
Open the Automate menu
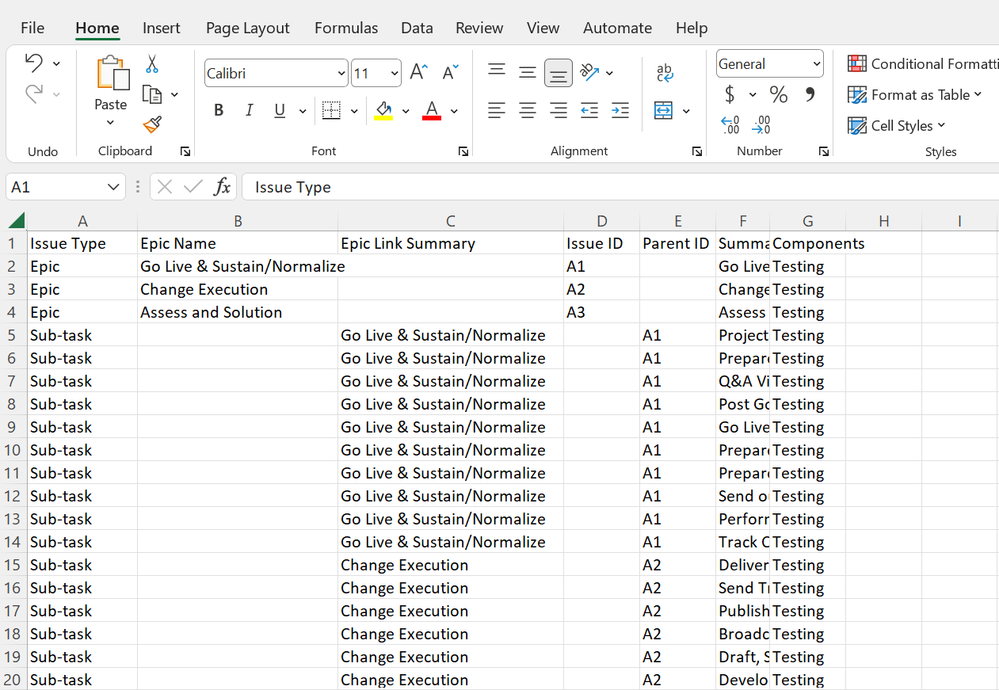click(x=617, y=28)
